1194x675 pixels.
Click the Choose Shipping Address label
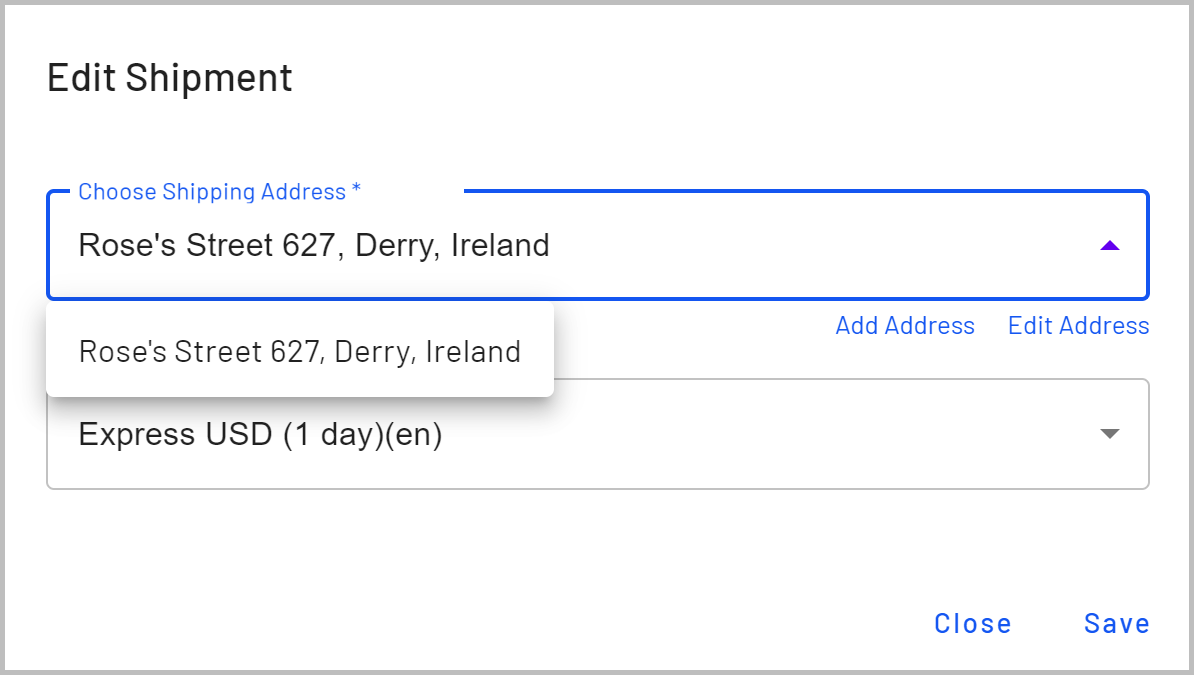[x=212, y=192]
